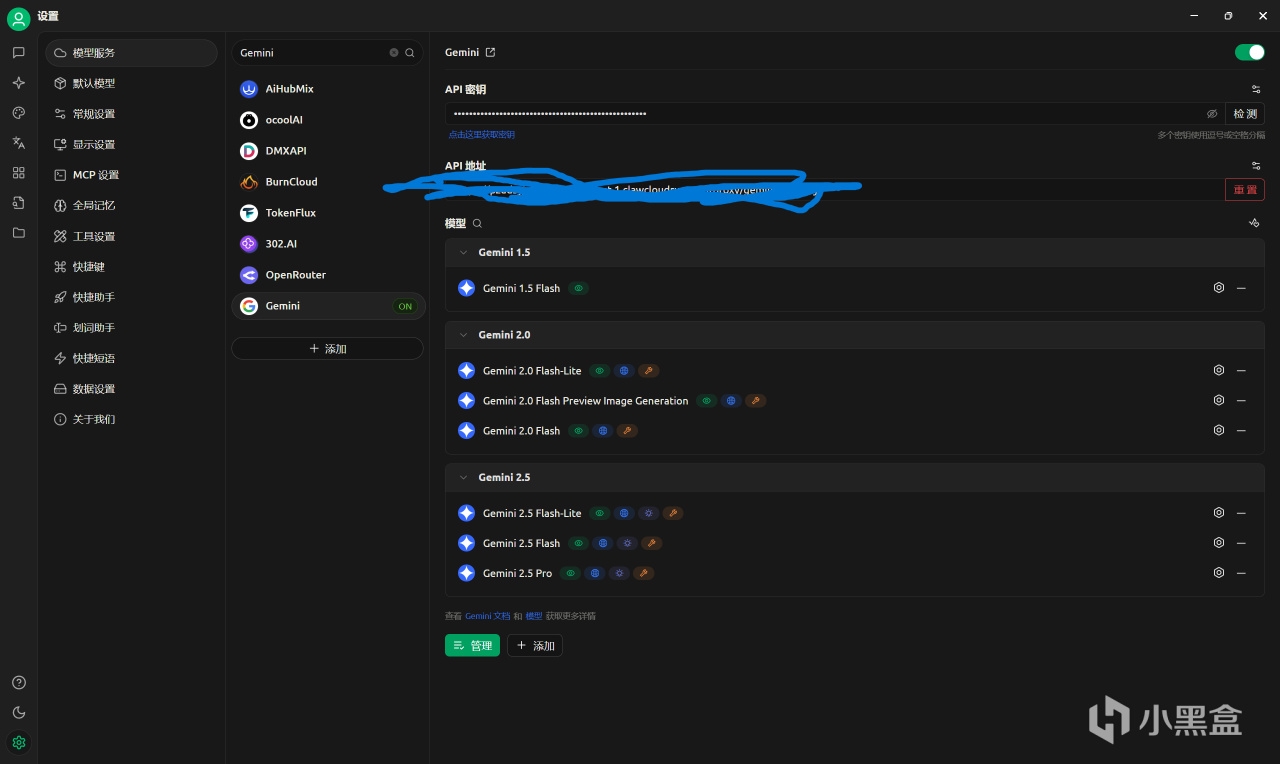
Task: Run the model health check icon
Action: click(x=1254, y=223)
